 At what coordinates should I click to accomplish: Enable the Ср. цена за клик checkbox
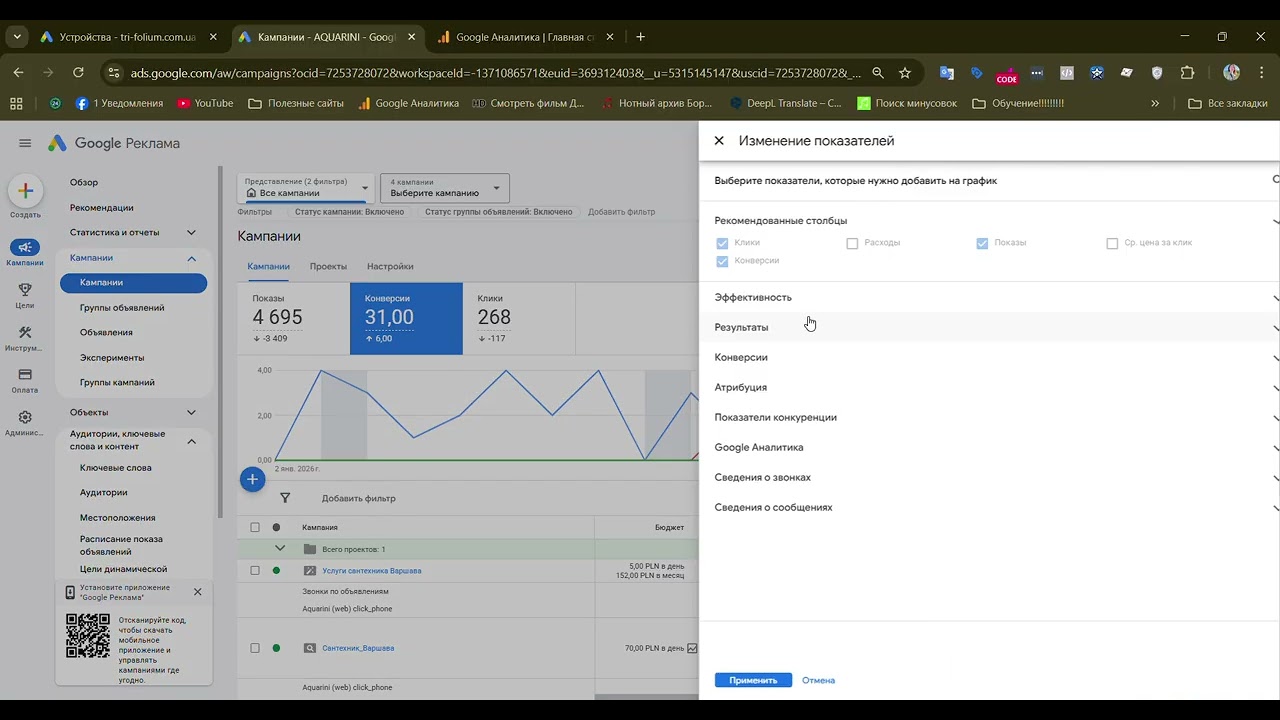point(1112,243)
